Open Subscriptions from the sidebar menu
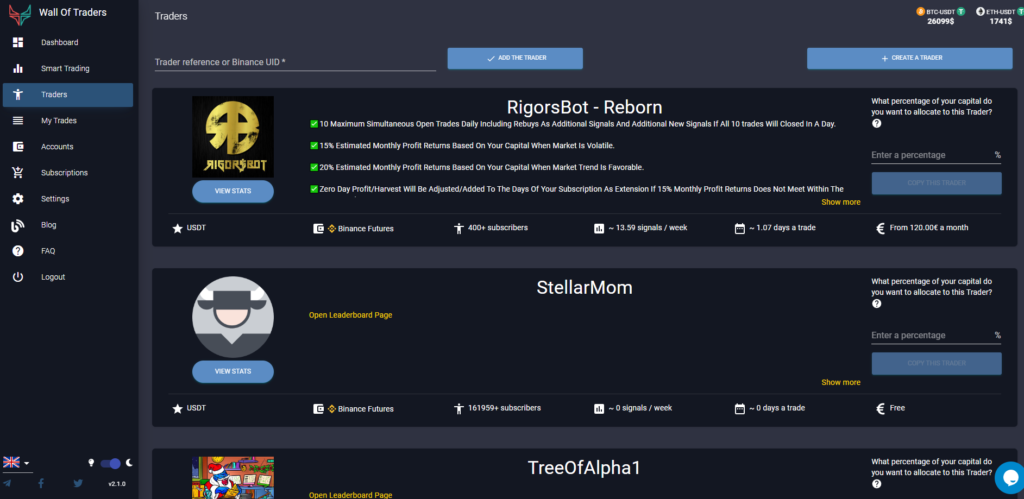The width and height of the screenshot is (1024, 499). pyautogui.click(x=64, y=173)
